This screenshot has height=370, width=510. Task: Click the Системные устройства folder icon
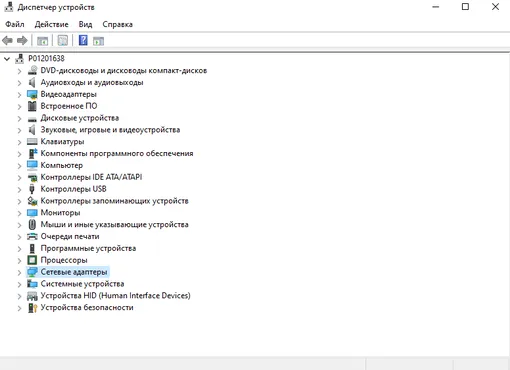point(32,284)
